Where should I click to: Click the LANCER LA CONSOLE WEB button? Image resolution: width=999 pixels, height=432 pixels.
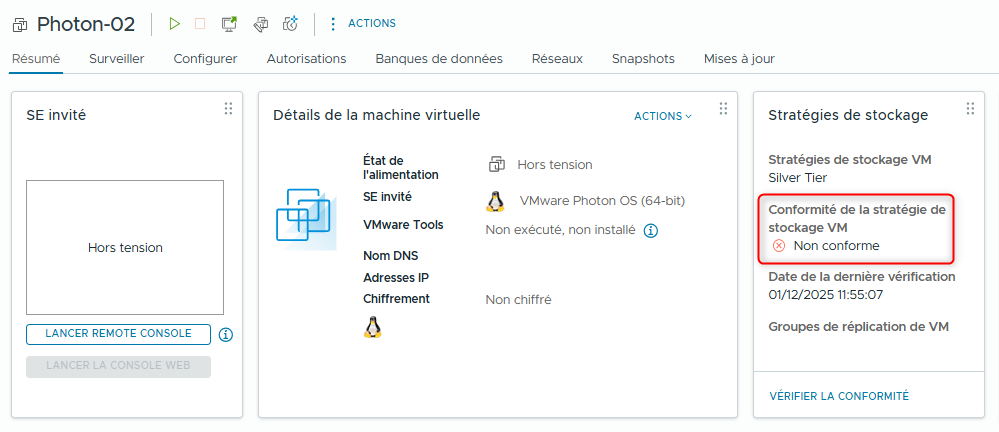119,366
